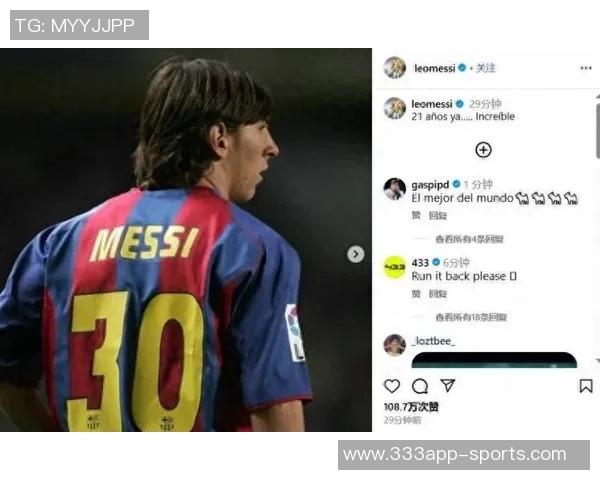The height and width of the screenshot is (480, 600).
Task: Share the post with the paper plane icon
Action: 447,385
